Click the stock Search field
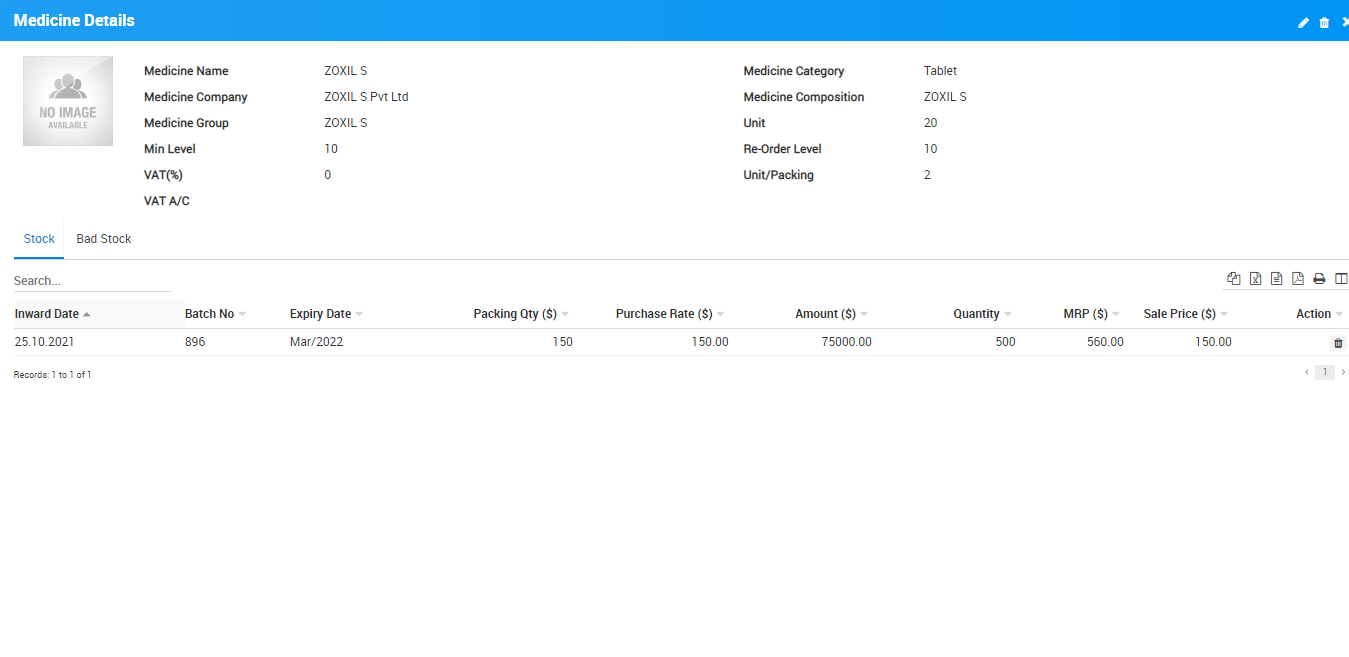Screen dimensions: 1349x657 pyautogui.click(x=92, y=281)
